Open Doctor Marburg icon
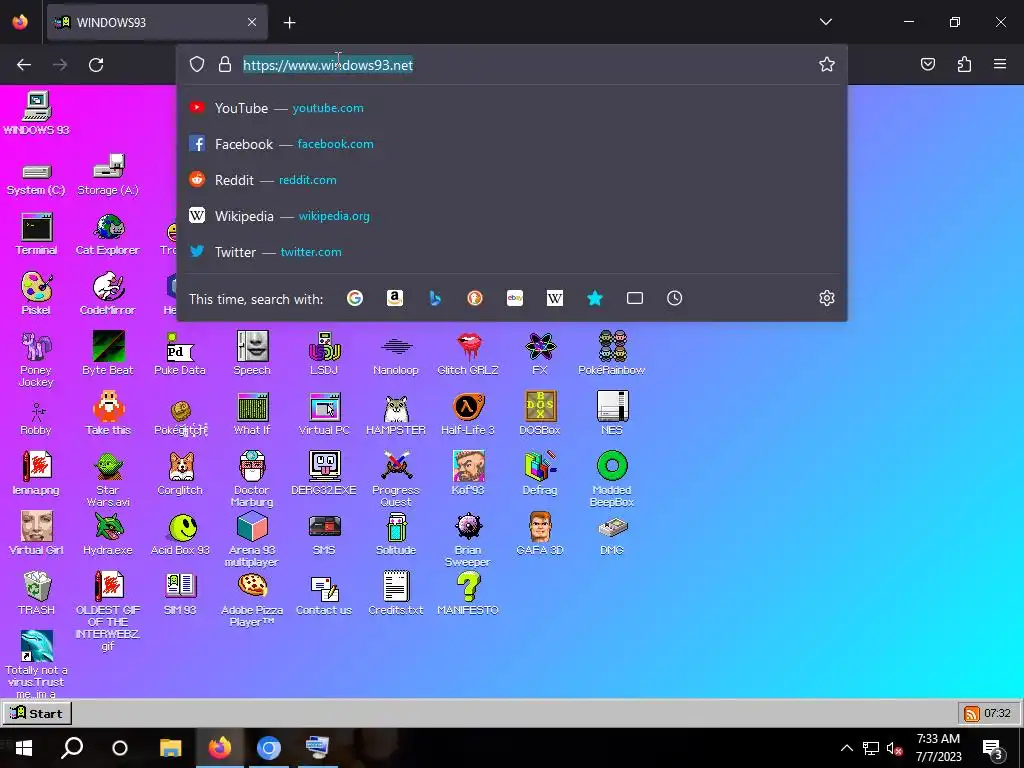Image resolution: width=1024 pixels, height=768 pixels. [252, 466]
